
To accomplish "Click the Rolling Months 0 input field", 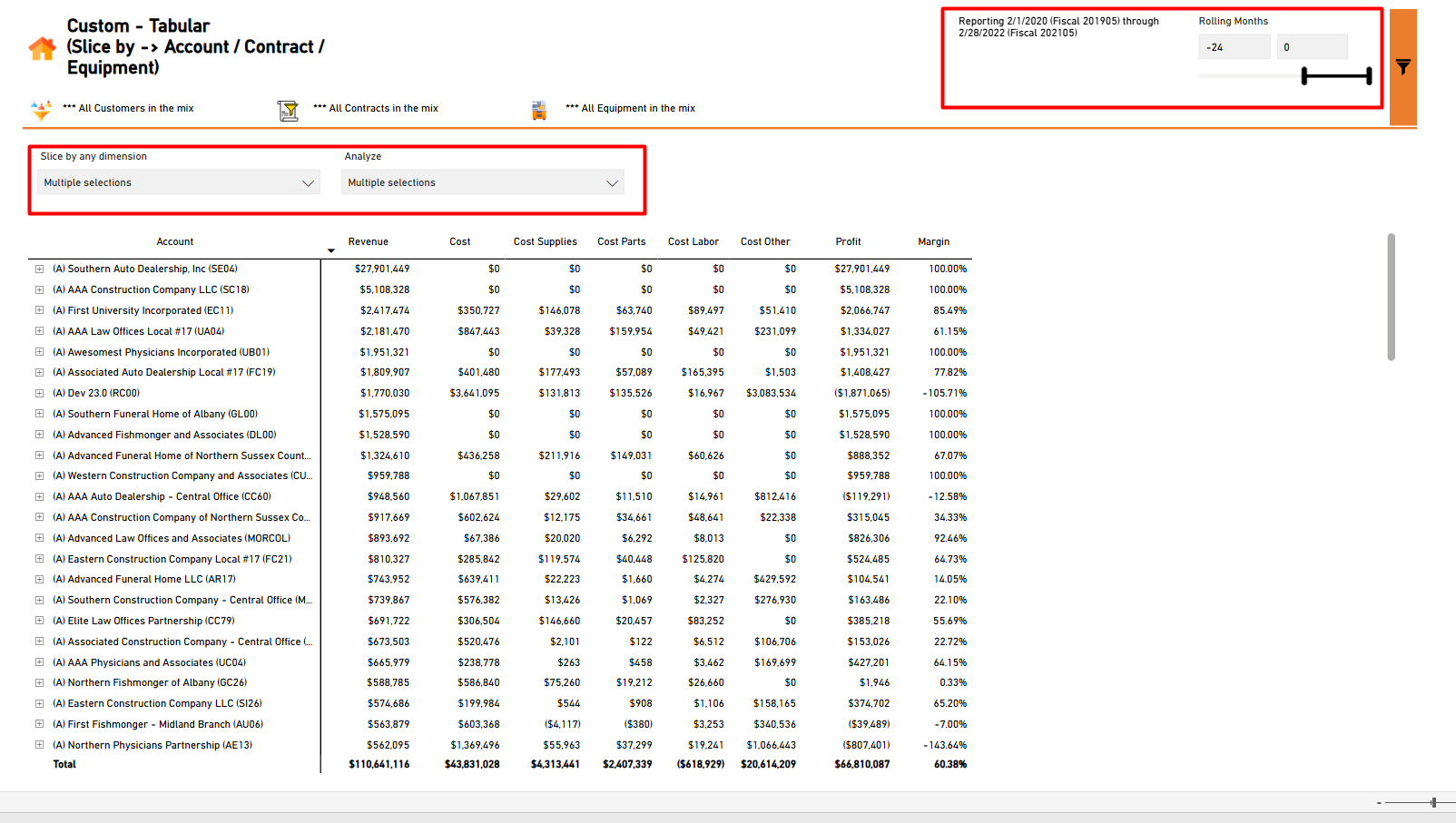I will click(x=1312, y=47).
